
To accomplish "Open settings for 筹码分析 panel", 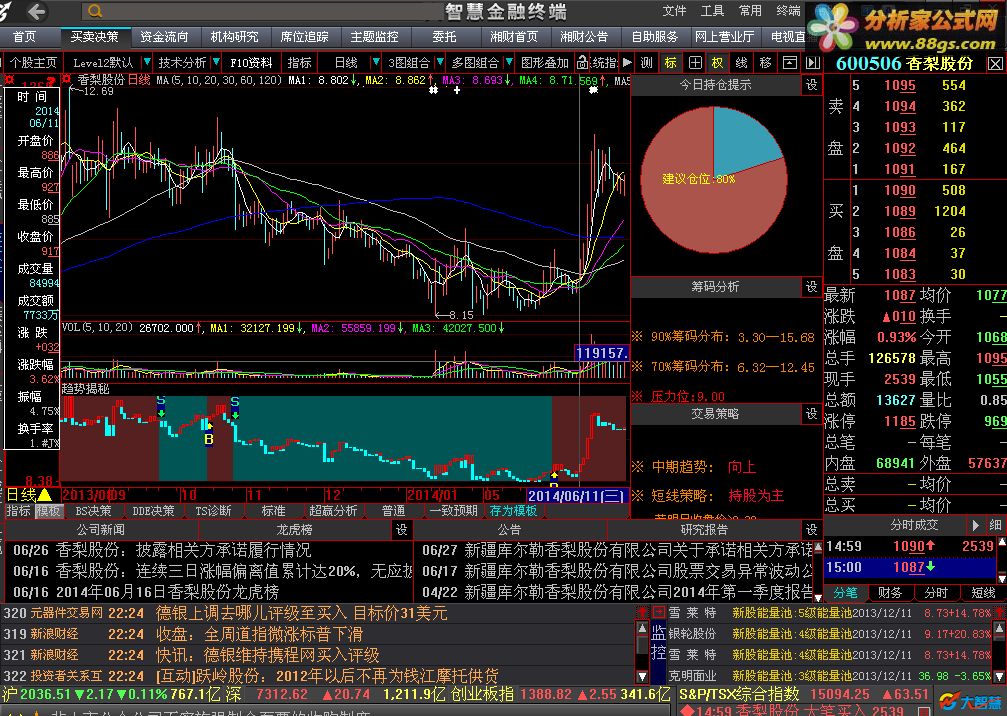I will coord(812,286).
